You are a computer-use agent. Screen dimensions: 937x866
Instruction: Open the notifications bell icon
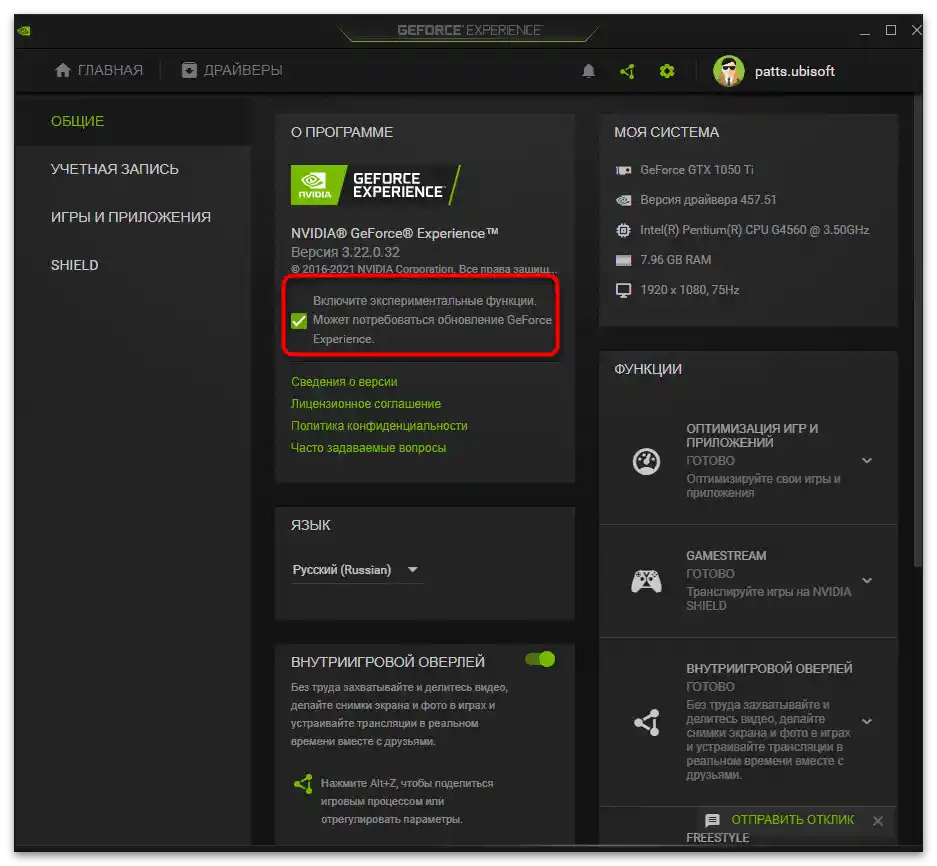coord(589,71)
